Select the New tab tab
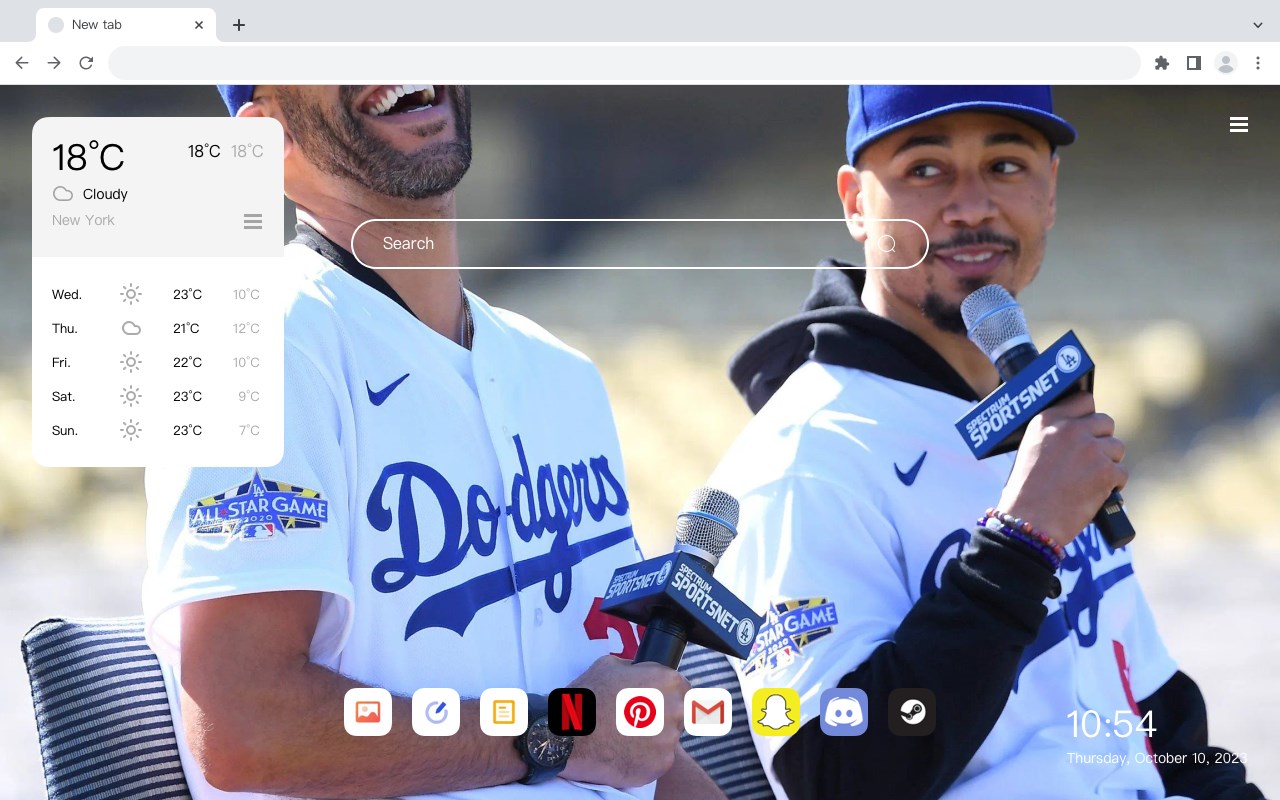The height and width of the screenshot is (800, 1280). click(126, 25)
